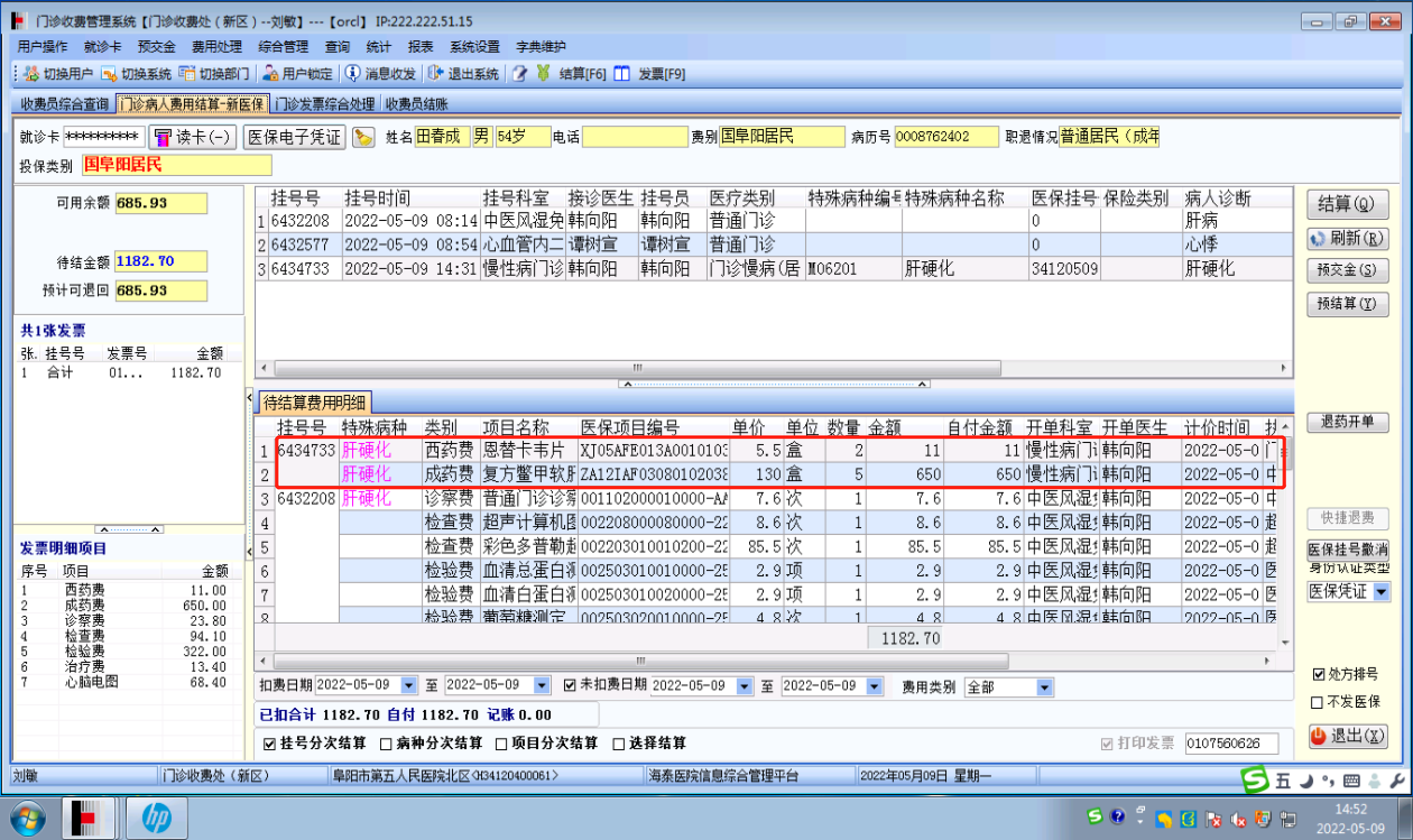The image size is (1413, 840).
Task: Click the 切换用户 switch user icon
Action: click(x=32, y=73)
